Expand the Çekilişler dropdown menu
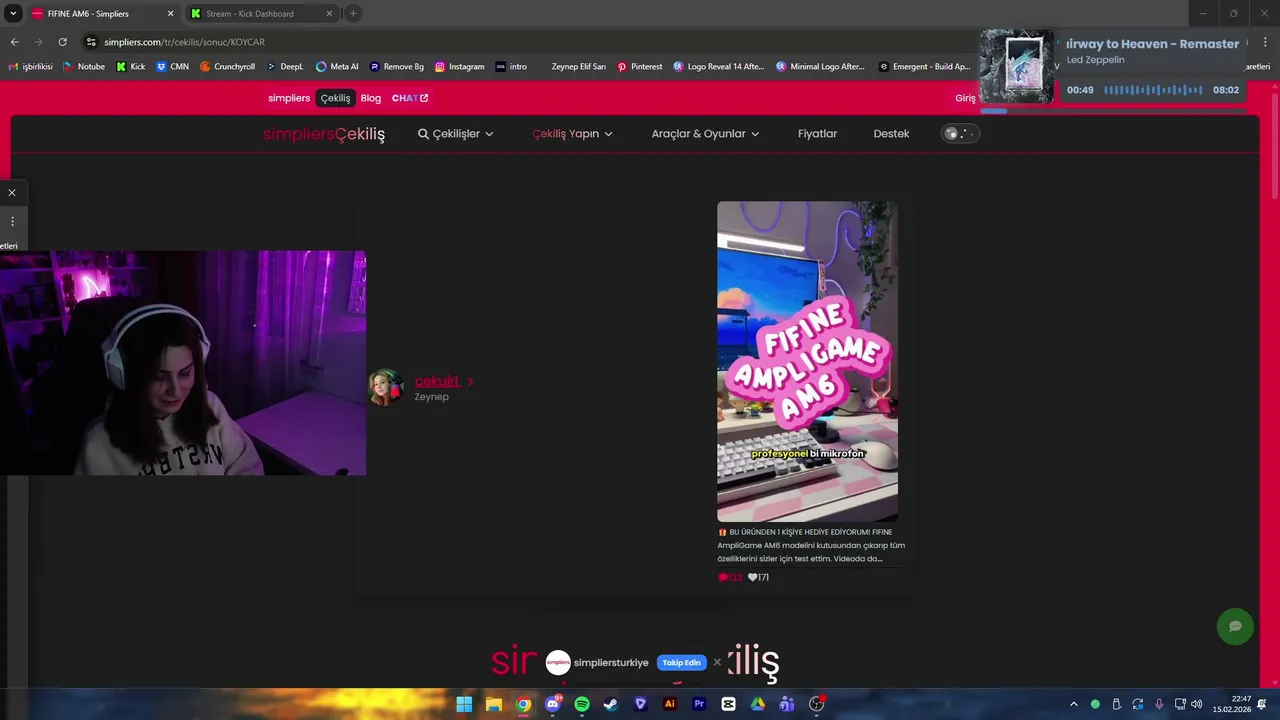Screen dimensions: 1280x720 pos(456,133)
